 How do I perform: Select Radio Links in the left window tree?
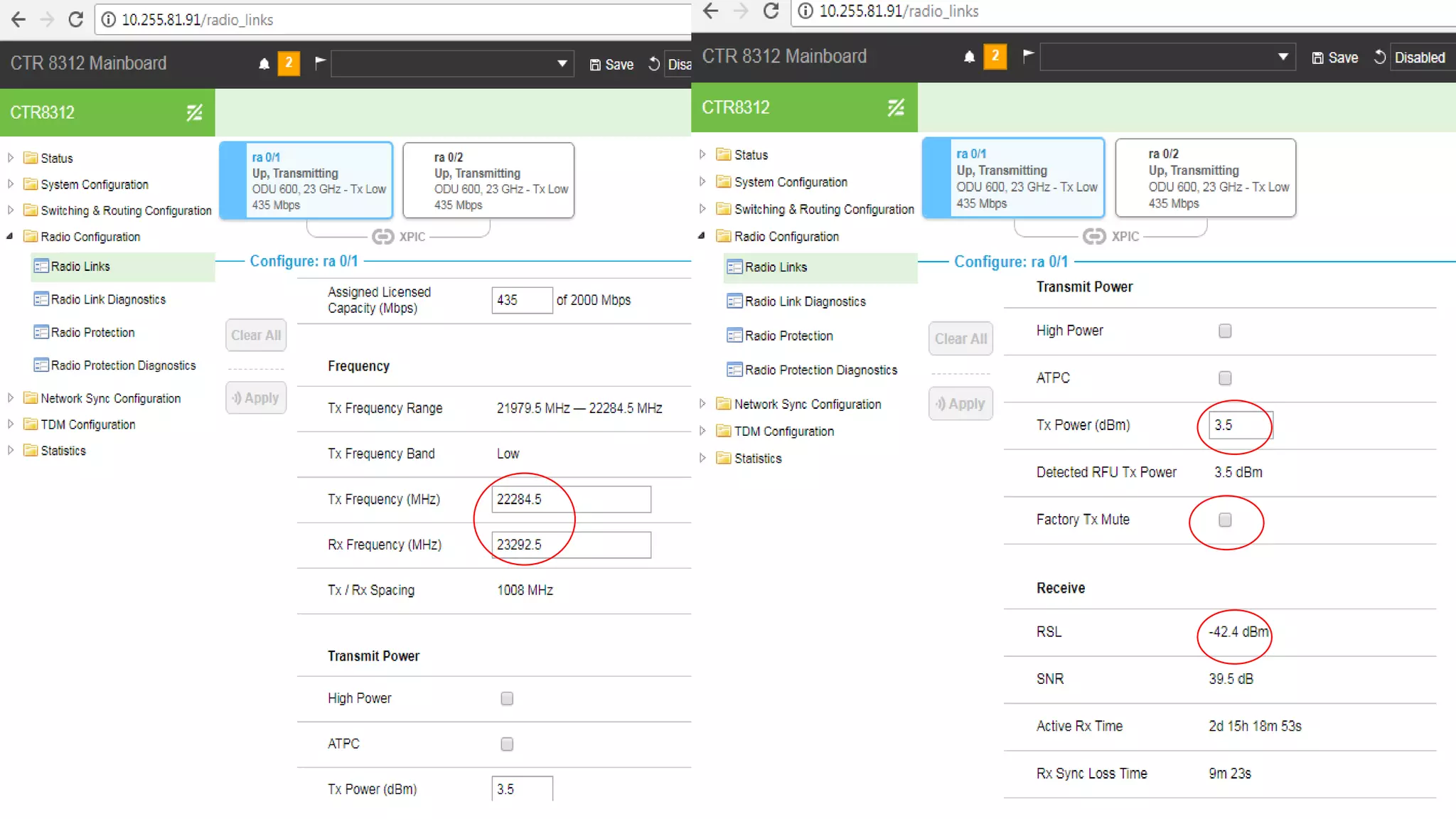pyautogui.click(x=80, y=267)
